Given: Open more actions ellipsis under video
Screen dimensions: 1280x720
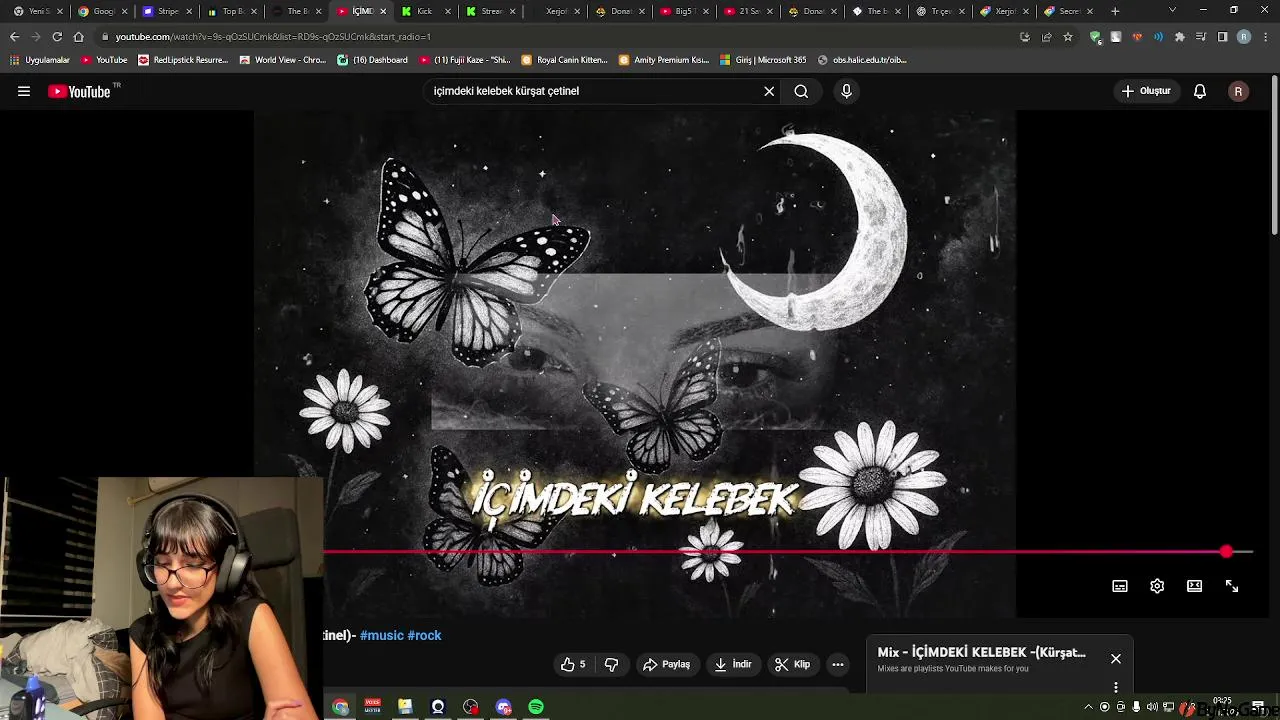Looking at the screenshot, I should point(838,664).
